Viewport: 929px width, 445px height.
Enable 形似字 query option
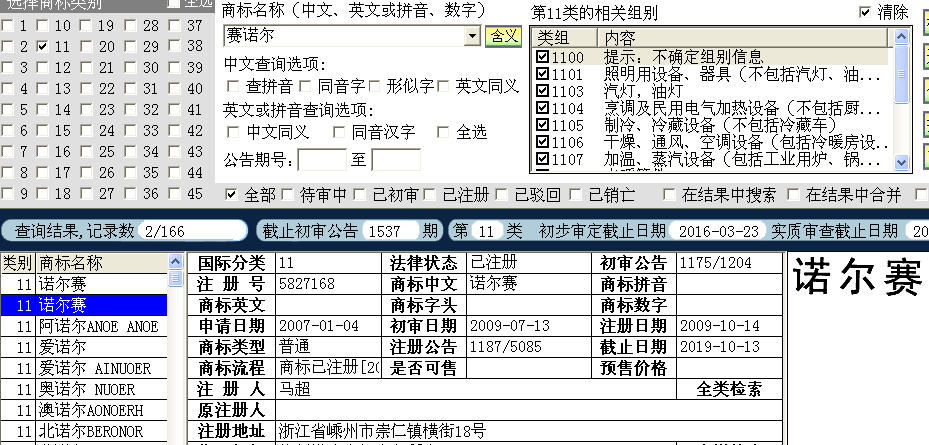pos(374,87)
